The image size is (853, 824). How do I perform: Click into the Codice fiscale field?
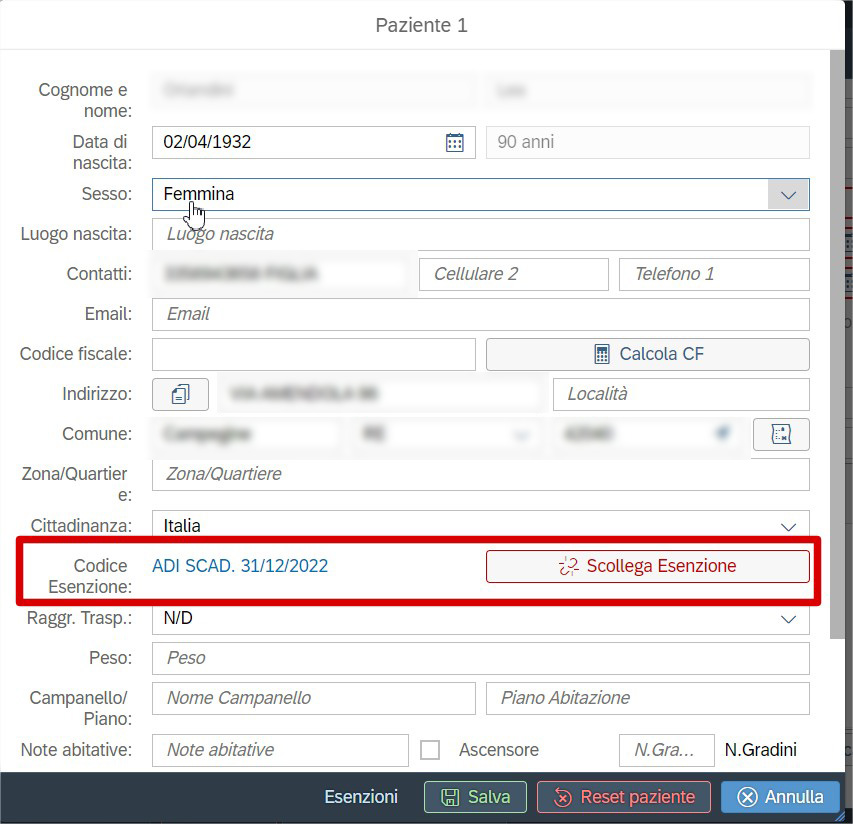tap(313, 354)
